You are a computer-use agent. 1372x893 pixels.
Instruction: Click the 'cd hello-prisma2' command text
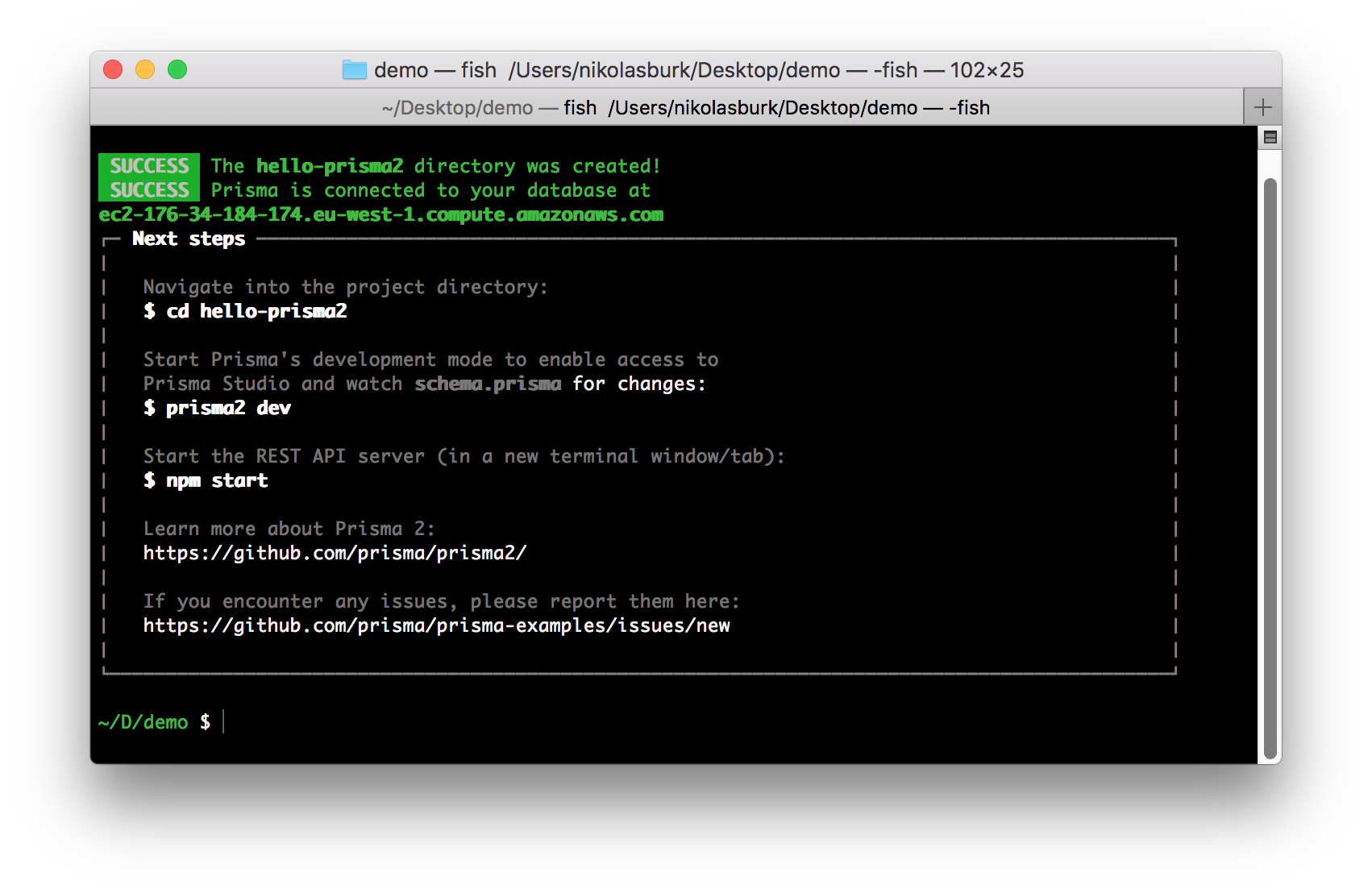(256, 311)
